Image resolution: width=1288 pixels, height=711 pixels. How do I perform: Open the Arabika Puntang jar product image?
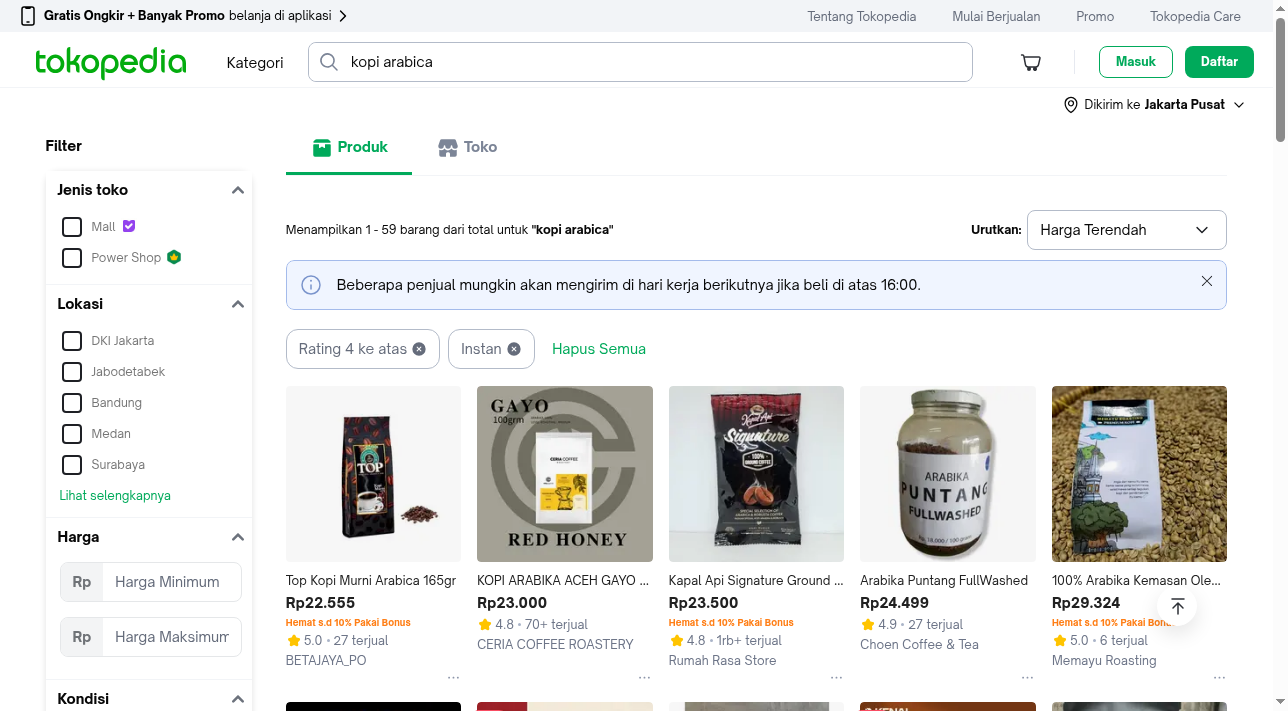pos(948,474)
